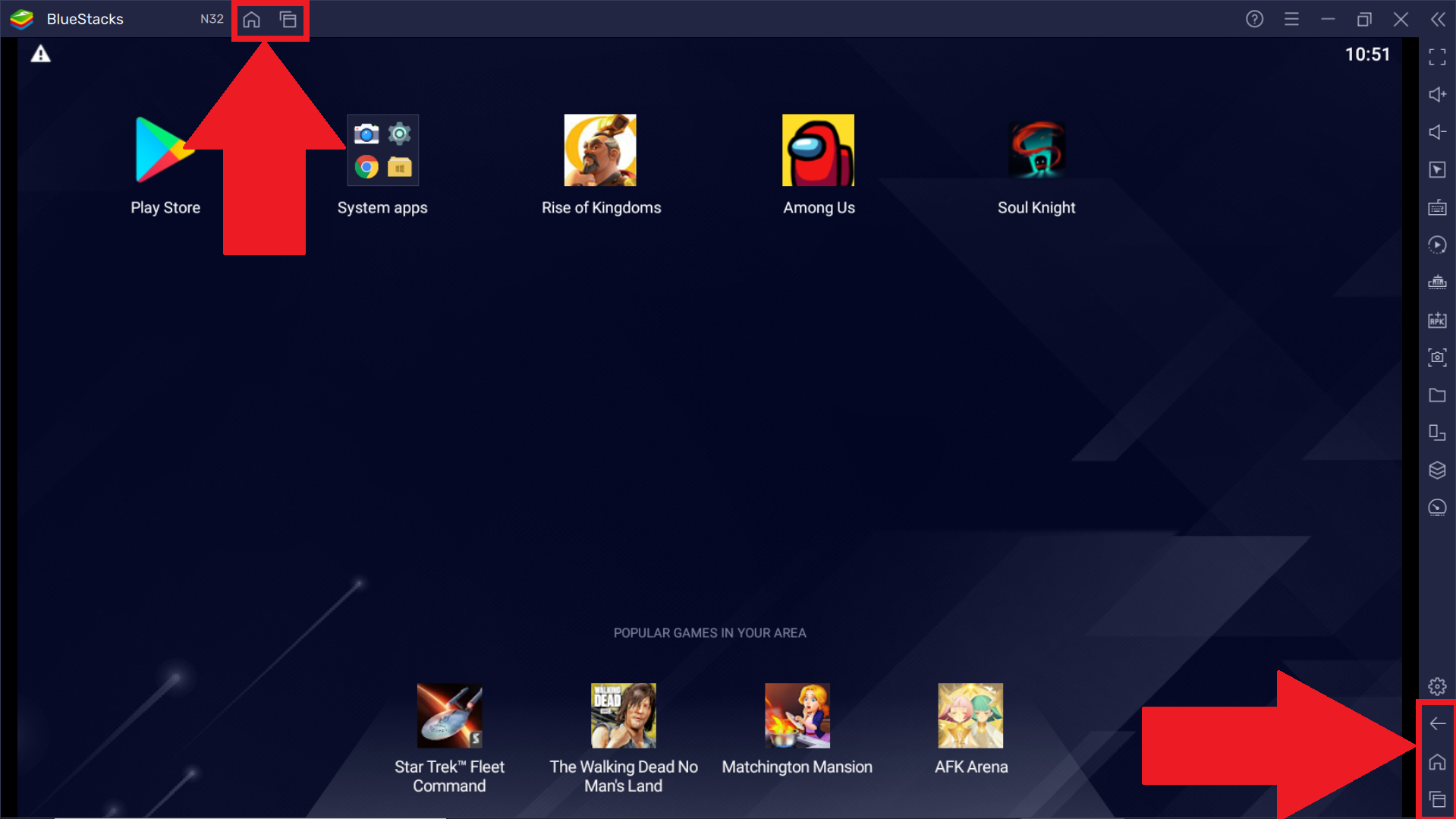Open the macro recorder
The image size is (1456, 819).
click(x=1437, y=244)
